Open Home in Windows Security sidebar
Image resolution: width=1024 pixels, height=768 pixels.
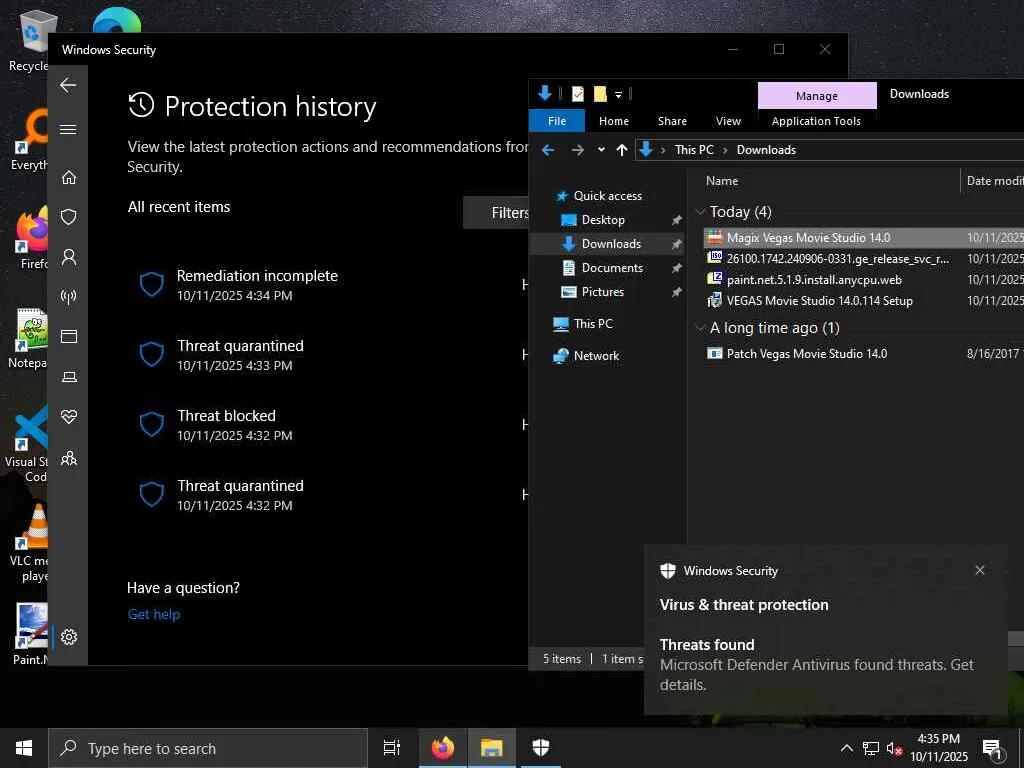pyautogui.click(x=69, y=177)
